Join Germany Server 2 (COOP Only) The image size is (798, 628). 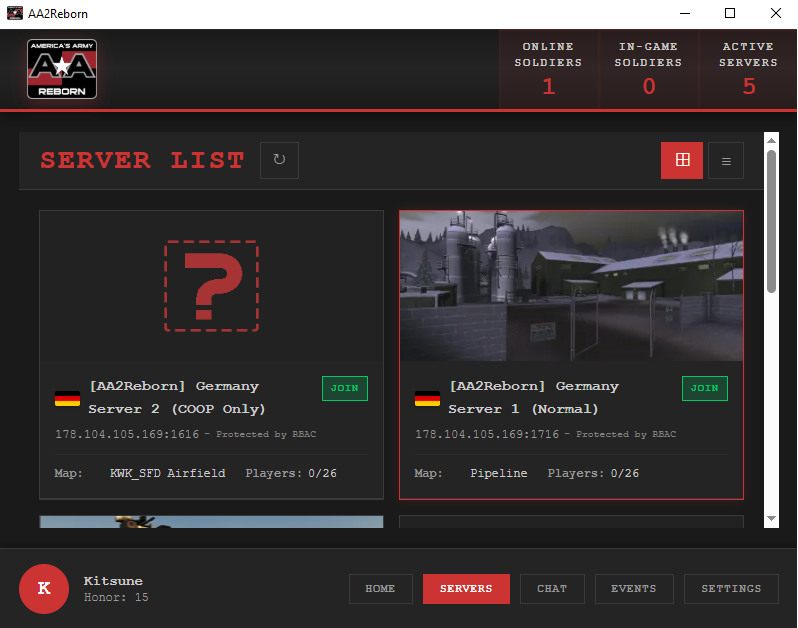[x=345, y=388]
